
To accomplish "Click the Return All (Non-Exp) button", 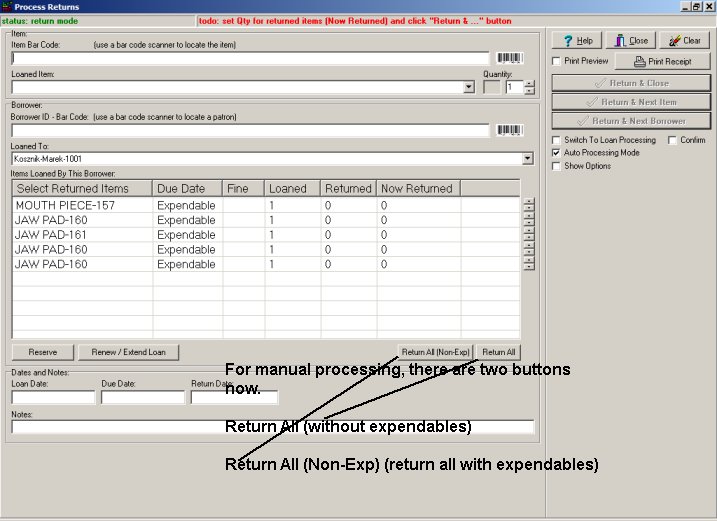I will [435, 352].
